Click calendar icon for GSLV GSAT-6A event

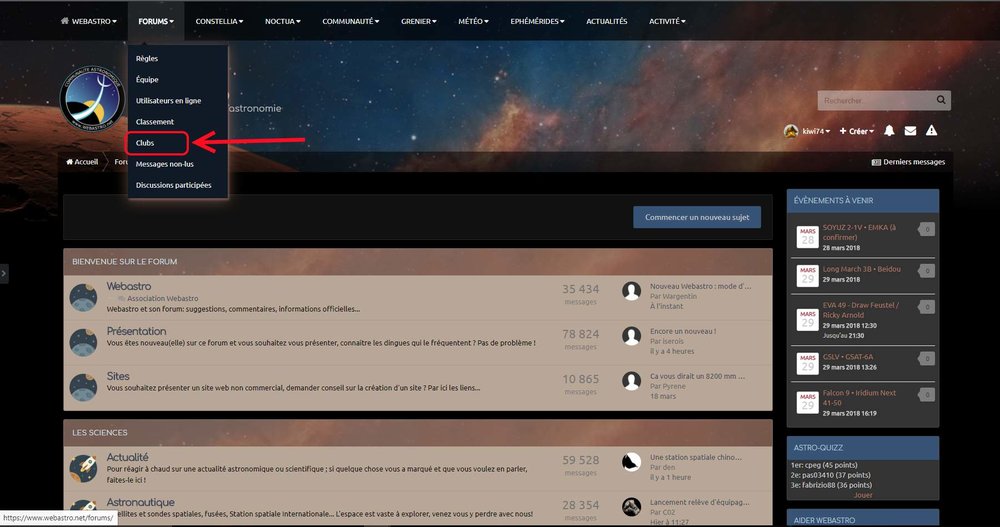click(x=807, y=363)
